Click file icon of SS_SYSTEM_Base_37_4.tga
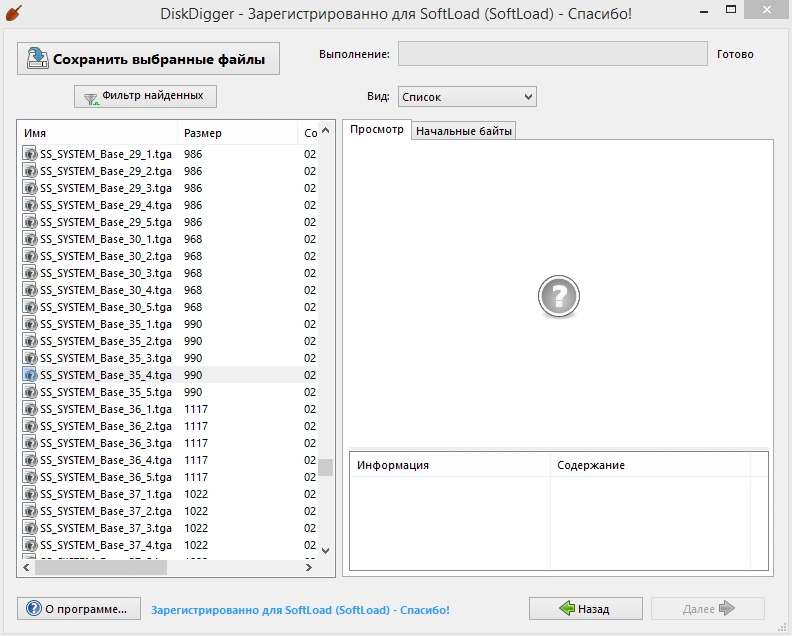 [30, 545]
